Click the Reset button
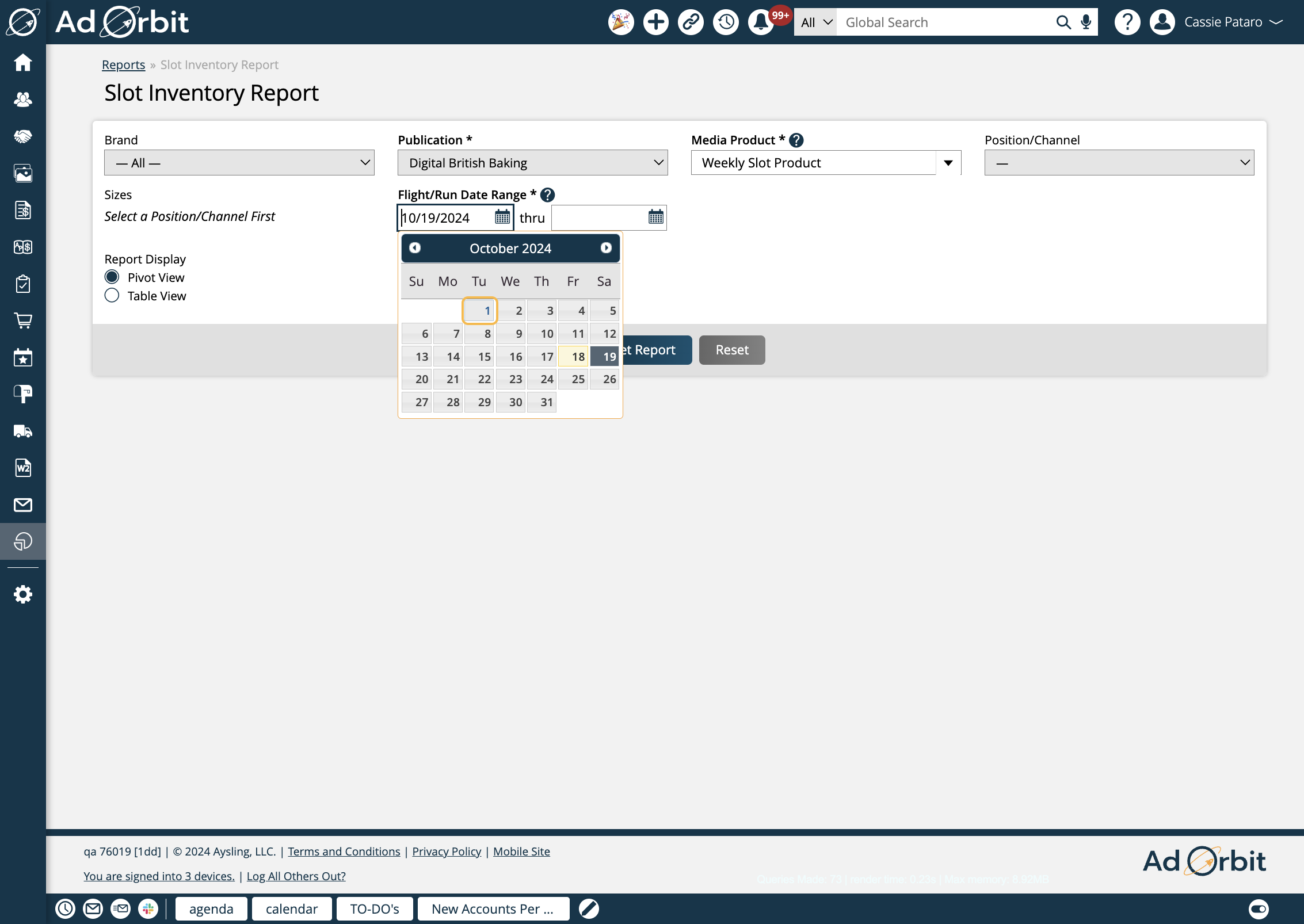 pos(731,350)
